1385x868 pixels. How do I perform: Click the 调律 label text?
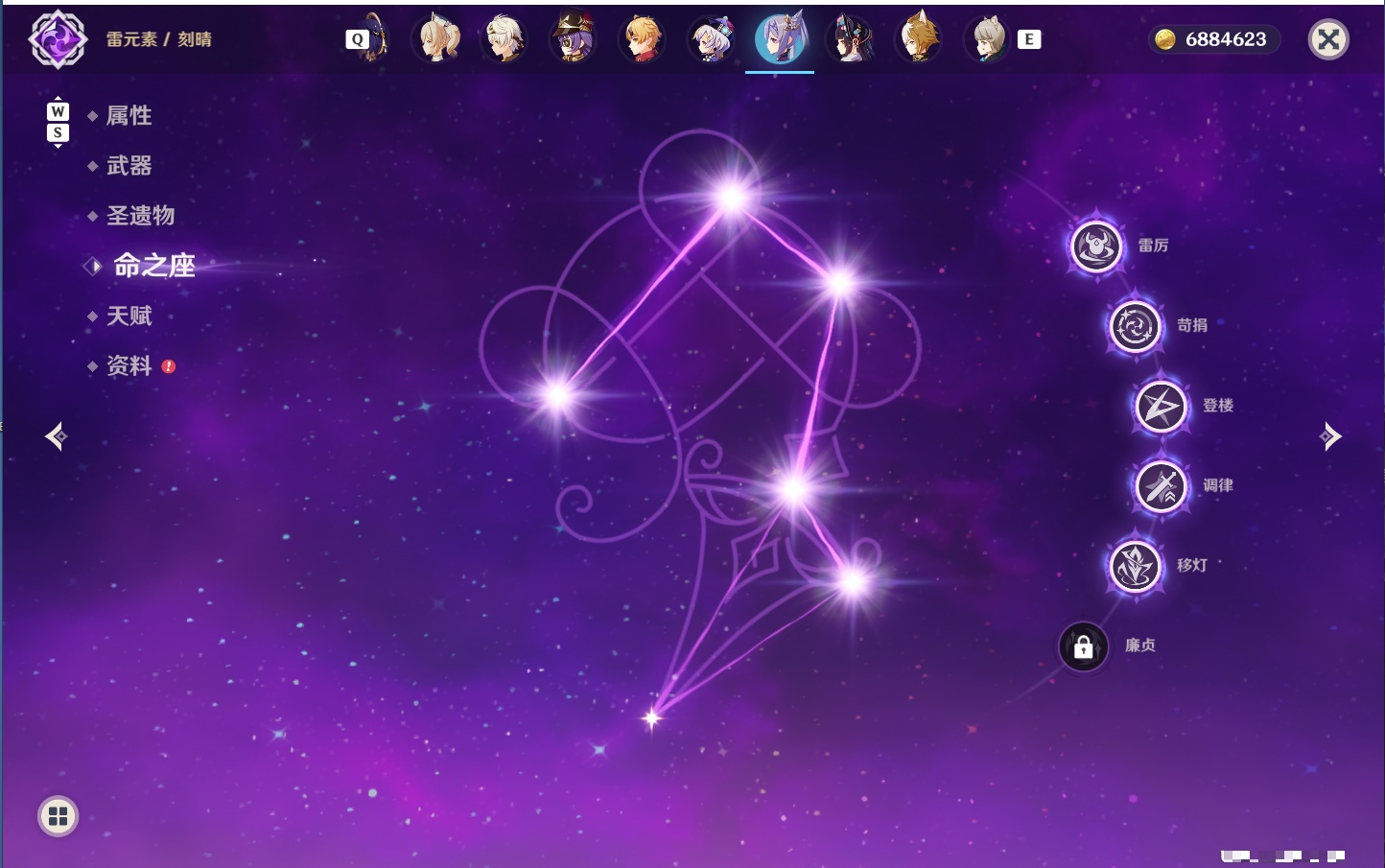pos(1218,485)
